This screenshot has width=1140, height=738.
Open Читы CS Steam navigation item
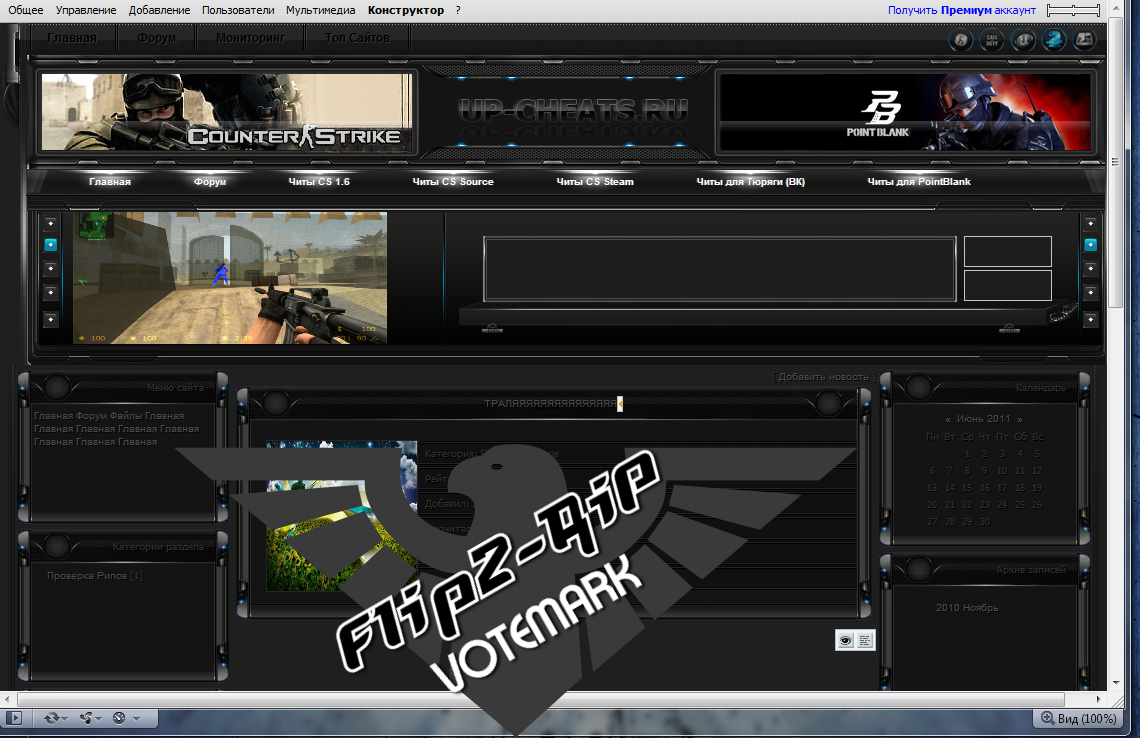point(595,182)
